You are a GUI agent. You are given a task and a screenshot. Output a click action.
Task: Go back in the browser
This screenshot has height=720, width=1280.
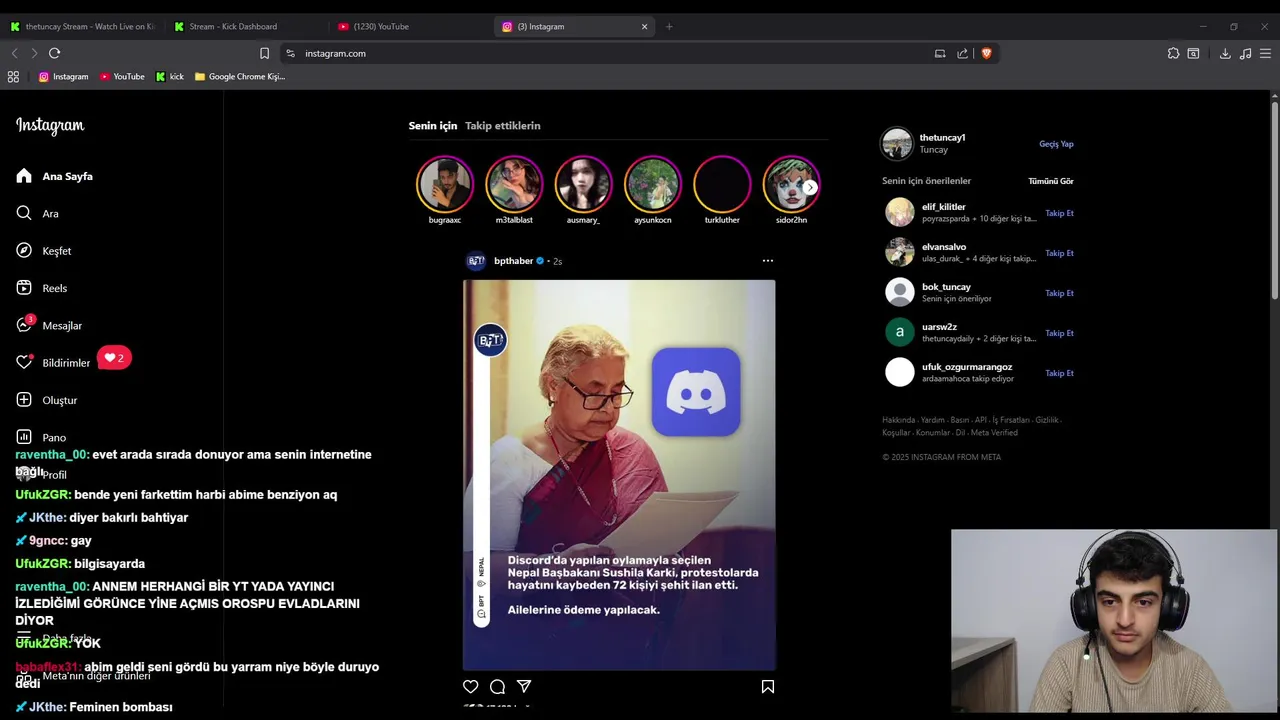[14, 53]
